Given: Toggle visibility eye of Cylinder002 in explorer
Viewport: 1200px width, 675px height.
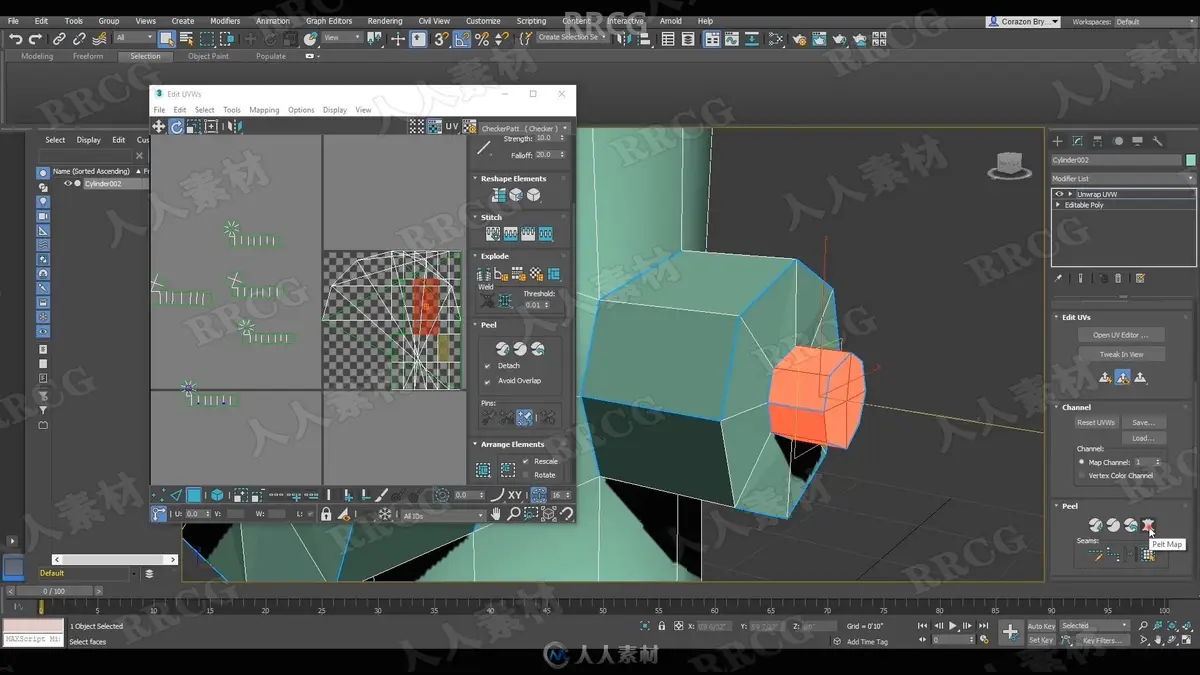Looking at the screenshot, I should pos(68,184).
